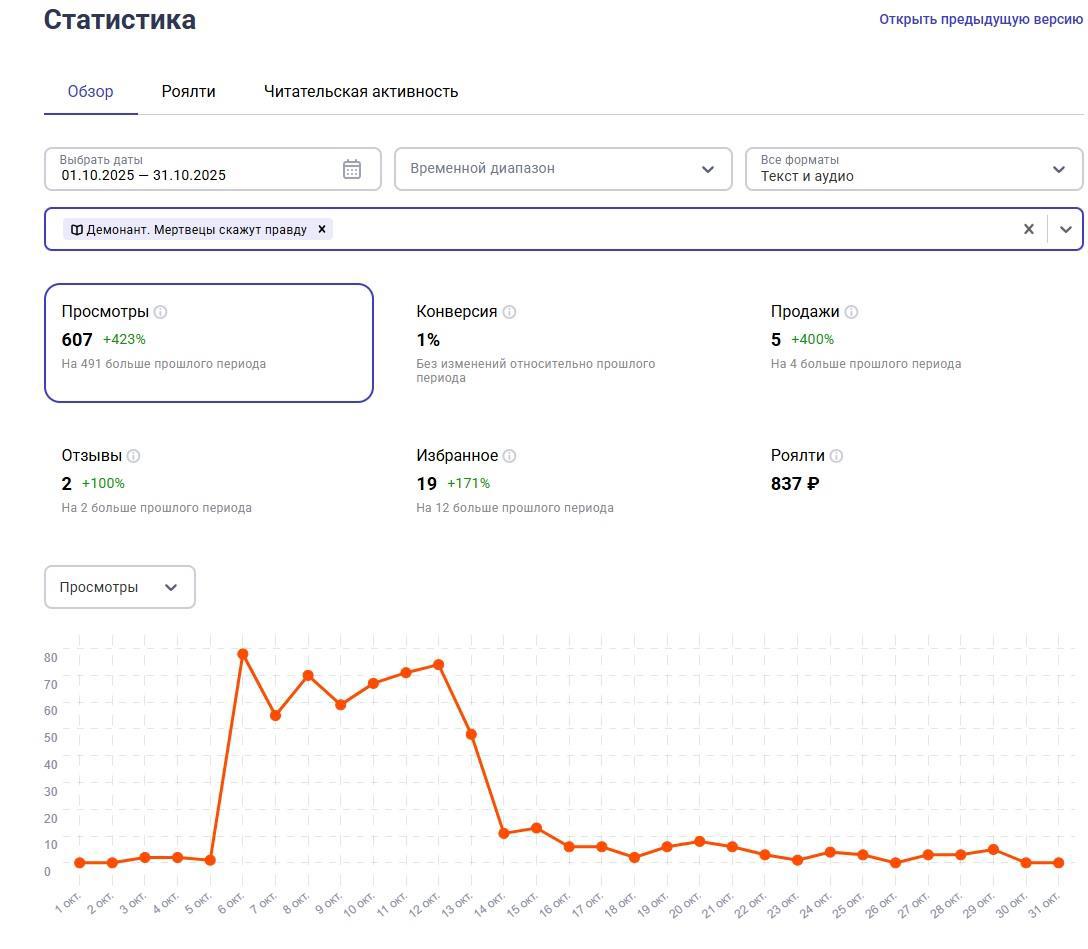The height and width of the screenshot is (949, 1088).
Task: Switch to the Роялти tab
Action: click(x=188, y=91)
